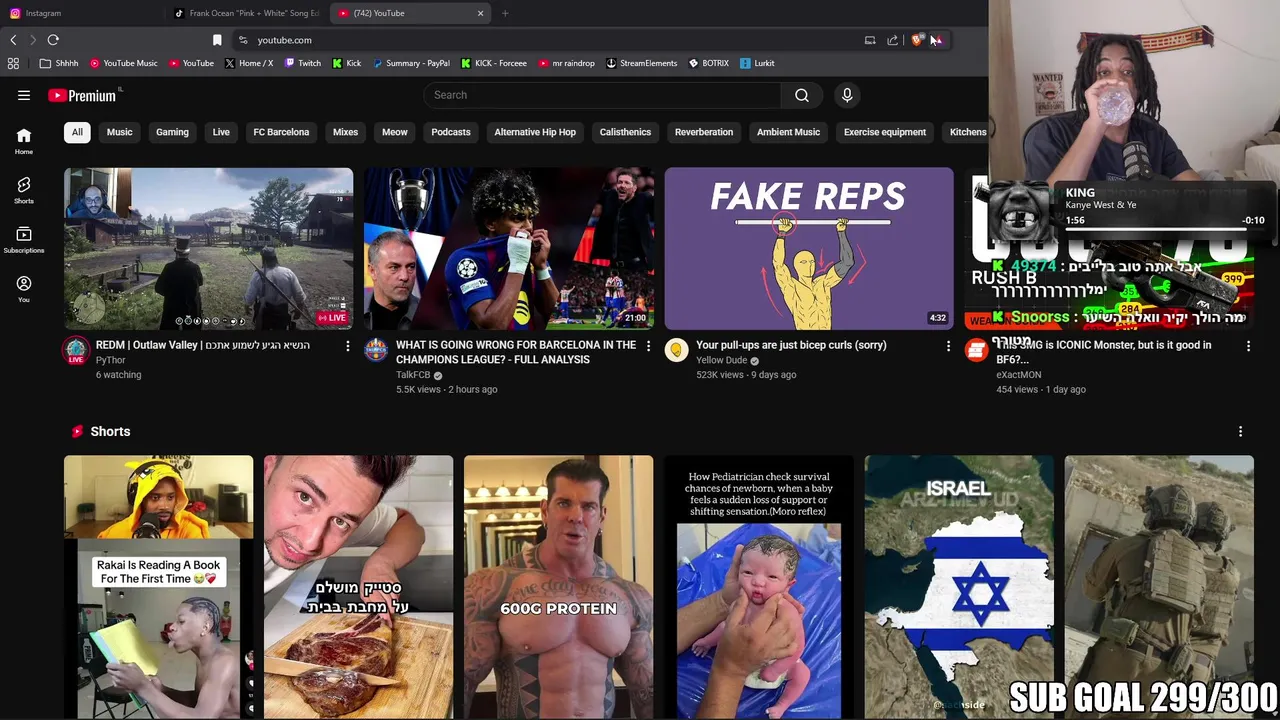Open You page in sidebar
The height and width of the screenshot is (720, 1280).
tap(24, 289)
